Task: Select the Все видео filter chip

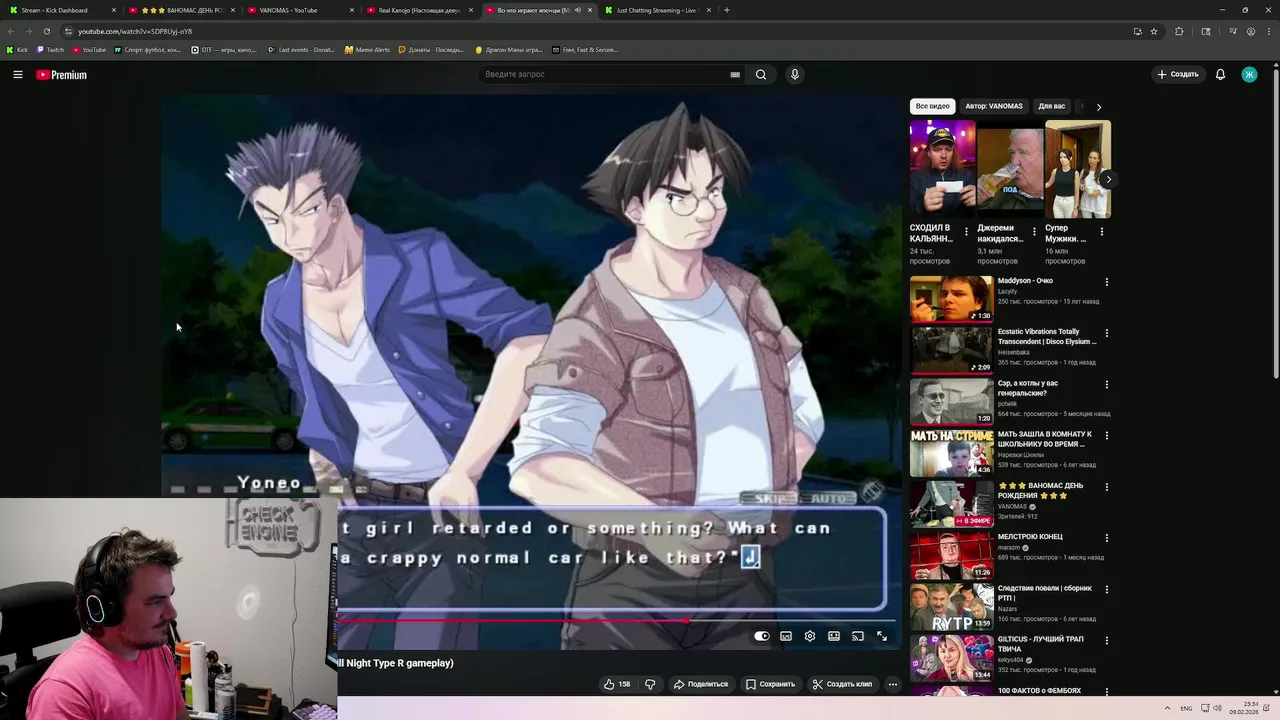Action: click(x=932, y=106)
